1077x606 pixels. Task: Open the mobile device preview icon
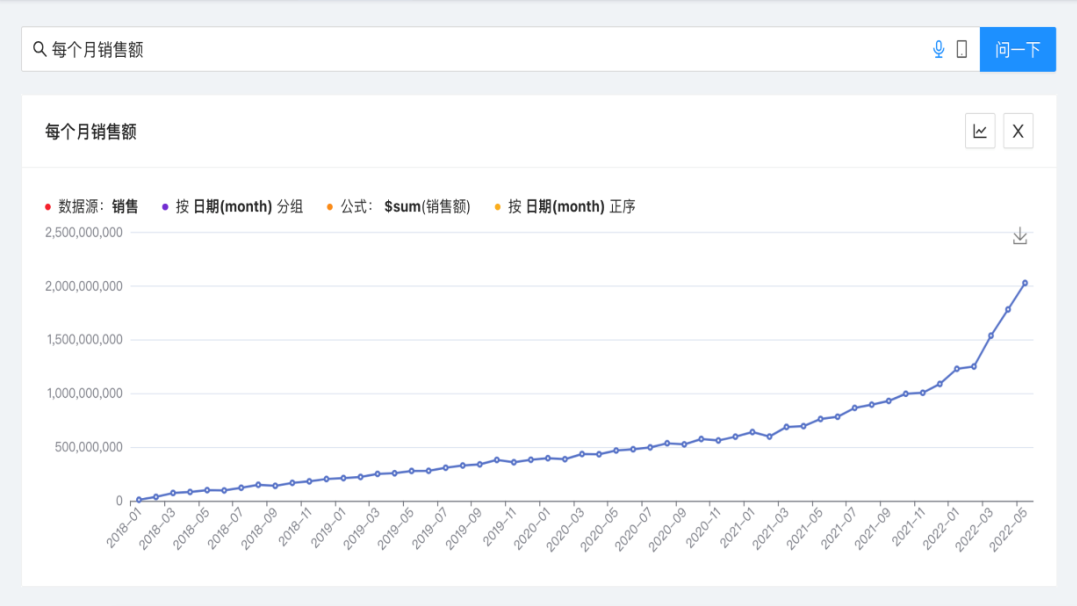point(962,49)
